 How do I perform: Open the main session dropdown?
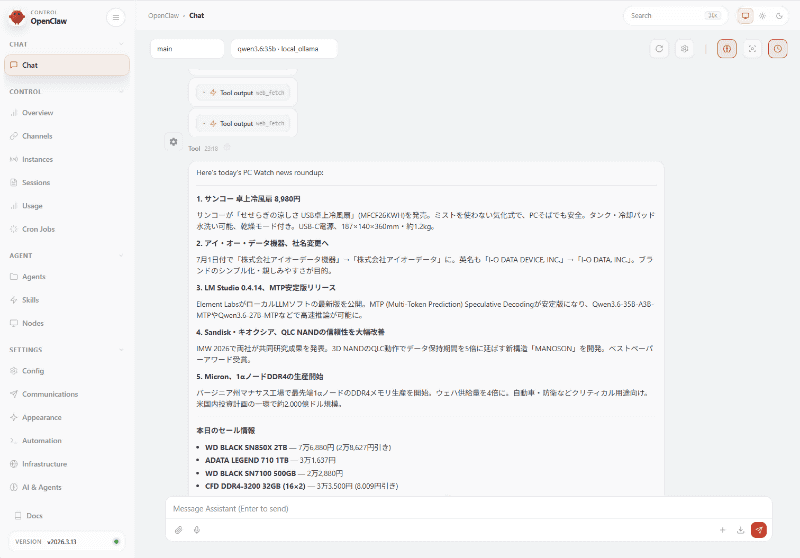187,49
